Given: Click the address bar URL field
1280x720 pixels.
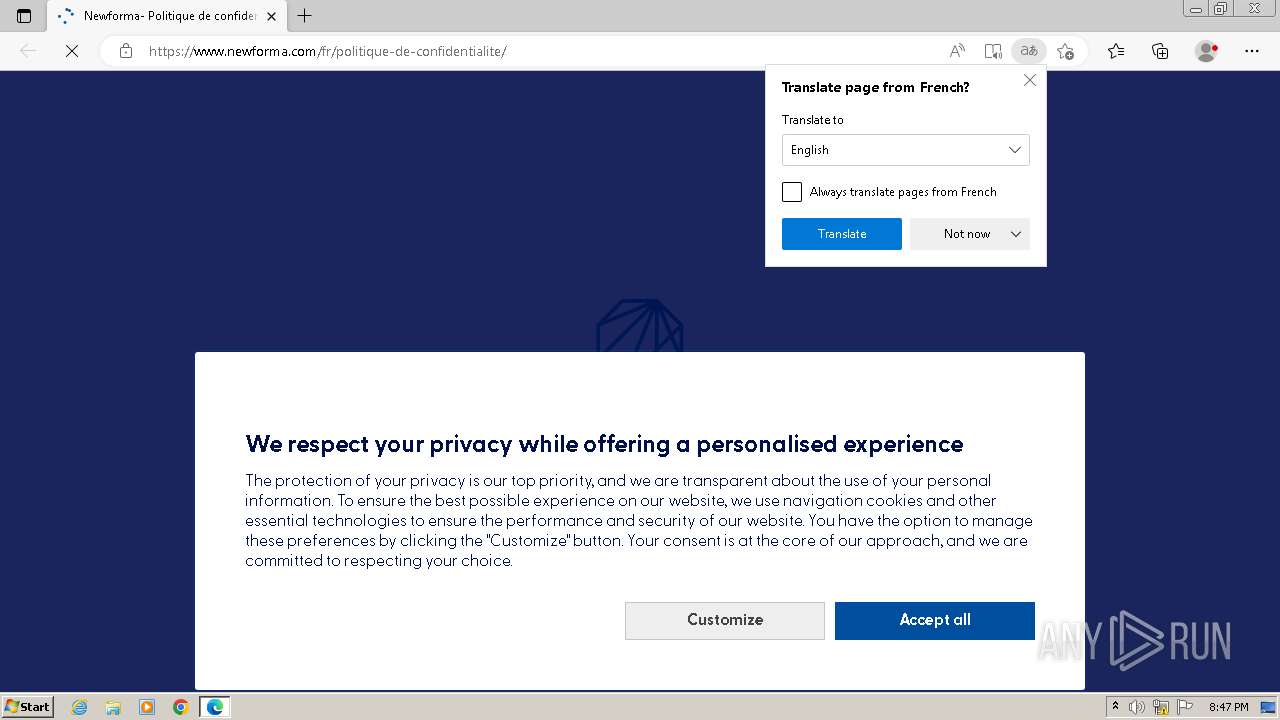Looking at the screenshot, I should (x=500, y=51).
